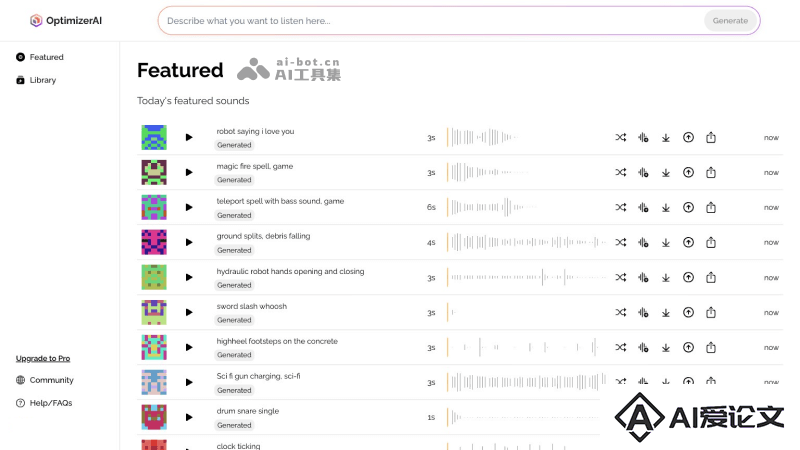Click the Generate button
This screenshot has height=450, width=800.
pyautogui.click(x=730, y=21)
